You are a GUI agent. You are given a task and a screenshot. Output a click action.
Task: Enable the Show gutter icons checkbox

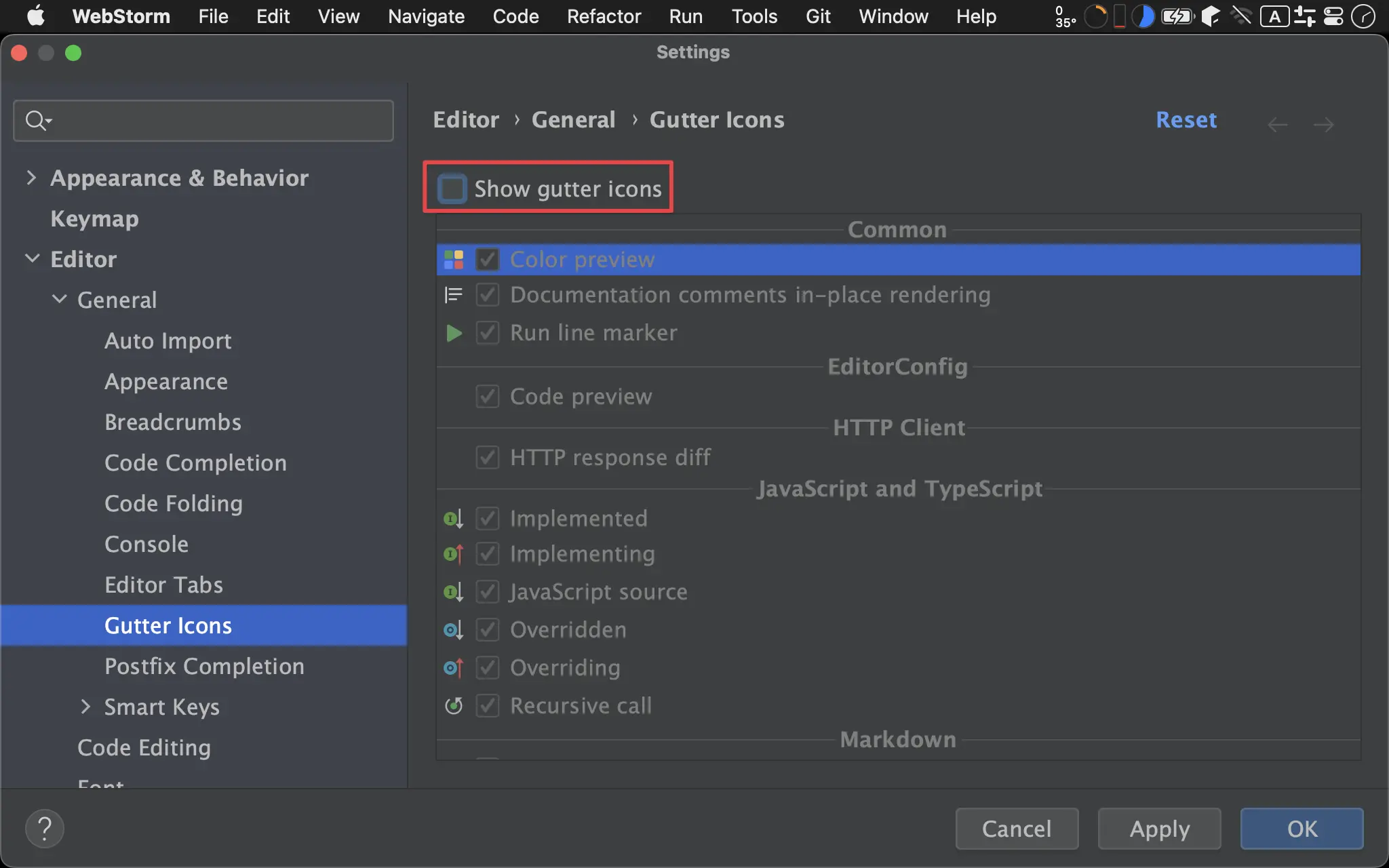452,189
